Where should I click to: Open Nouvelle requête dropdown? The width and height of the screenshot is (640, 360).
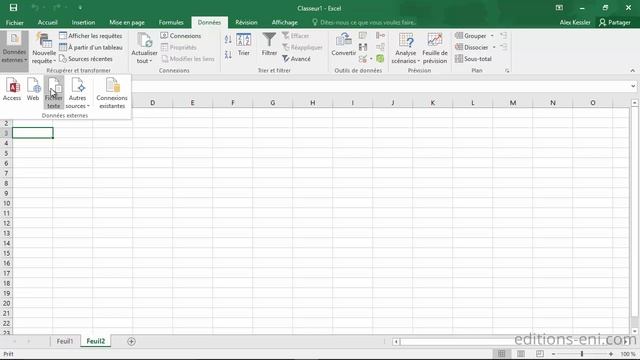coord(44,48)
